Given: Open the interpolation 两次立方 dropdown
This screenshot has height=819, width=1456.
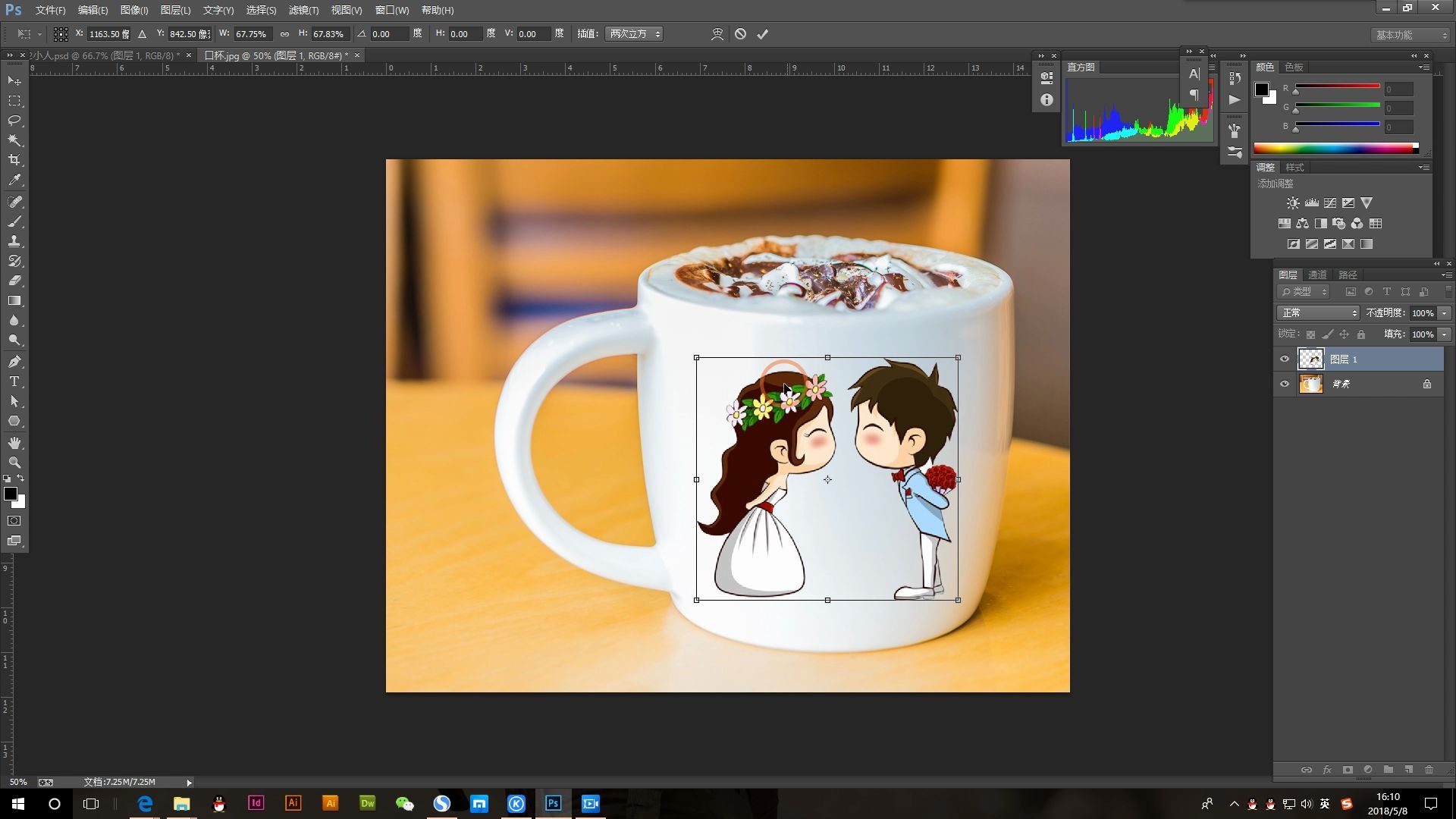Looking at the screenshot, I should tap(634, 34).
